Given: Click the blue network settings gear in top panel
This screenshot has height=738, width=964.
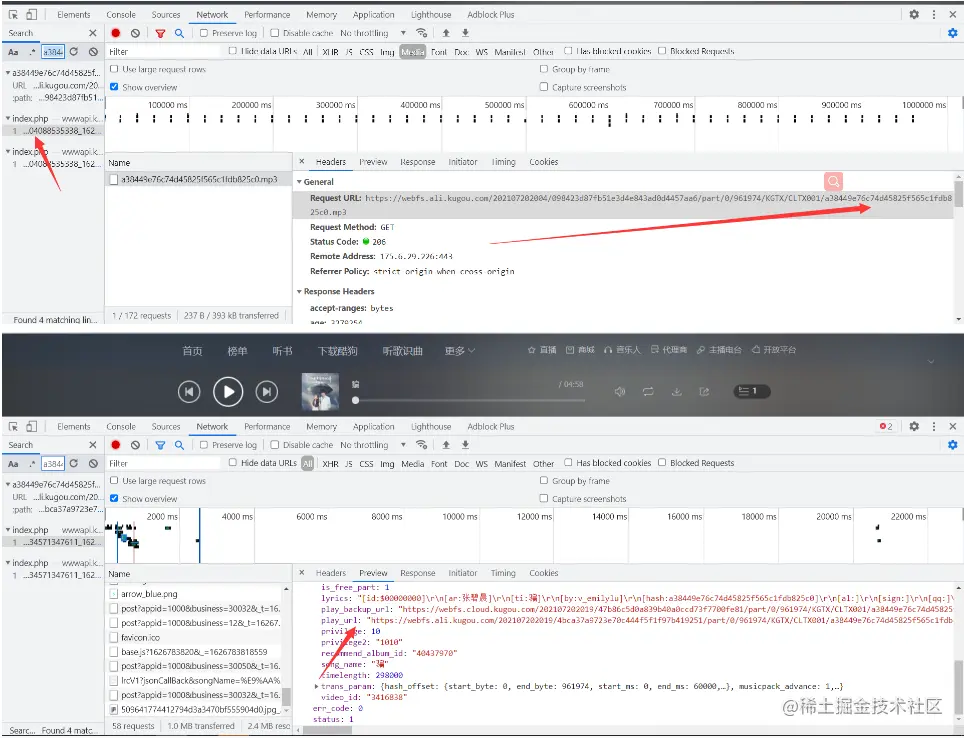Looking at the screenshot, I should click(x=952, y=33).
